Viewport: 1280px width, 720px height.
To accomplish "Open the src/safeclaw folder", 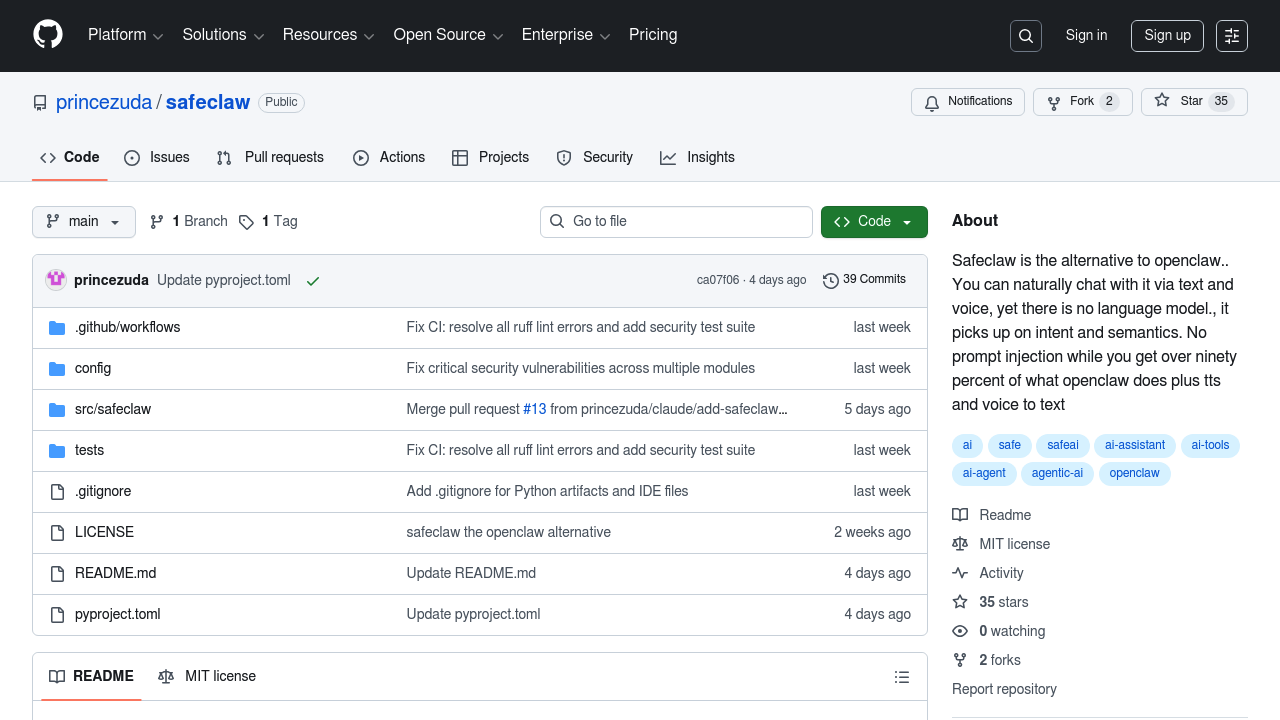I will point(113,409).
